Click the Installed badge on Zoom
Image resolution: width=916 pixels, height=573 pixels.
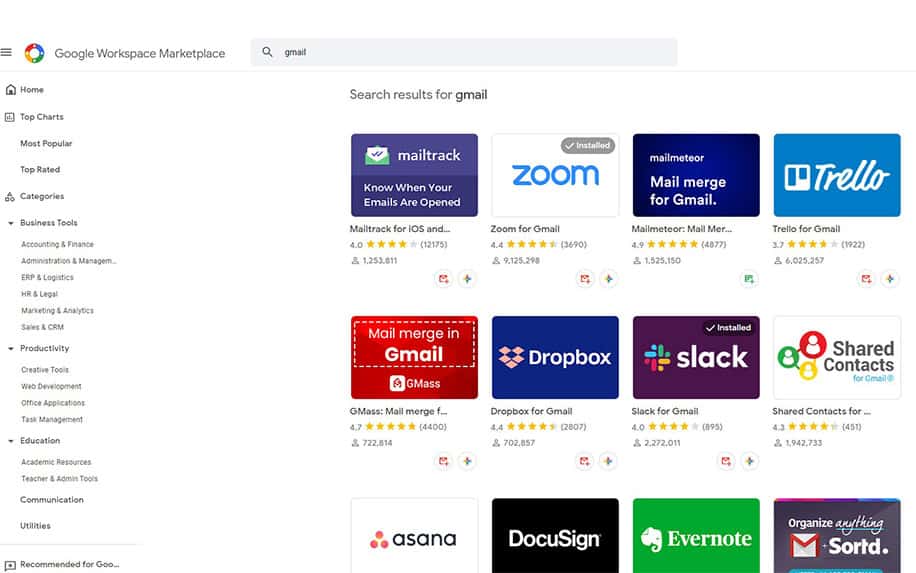tap(588, 145)
